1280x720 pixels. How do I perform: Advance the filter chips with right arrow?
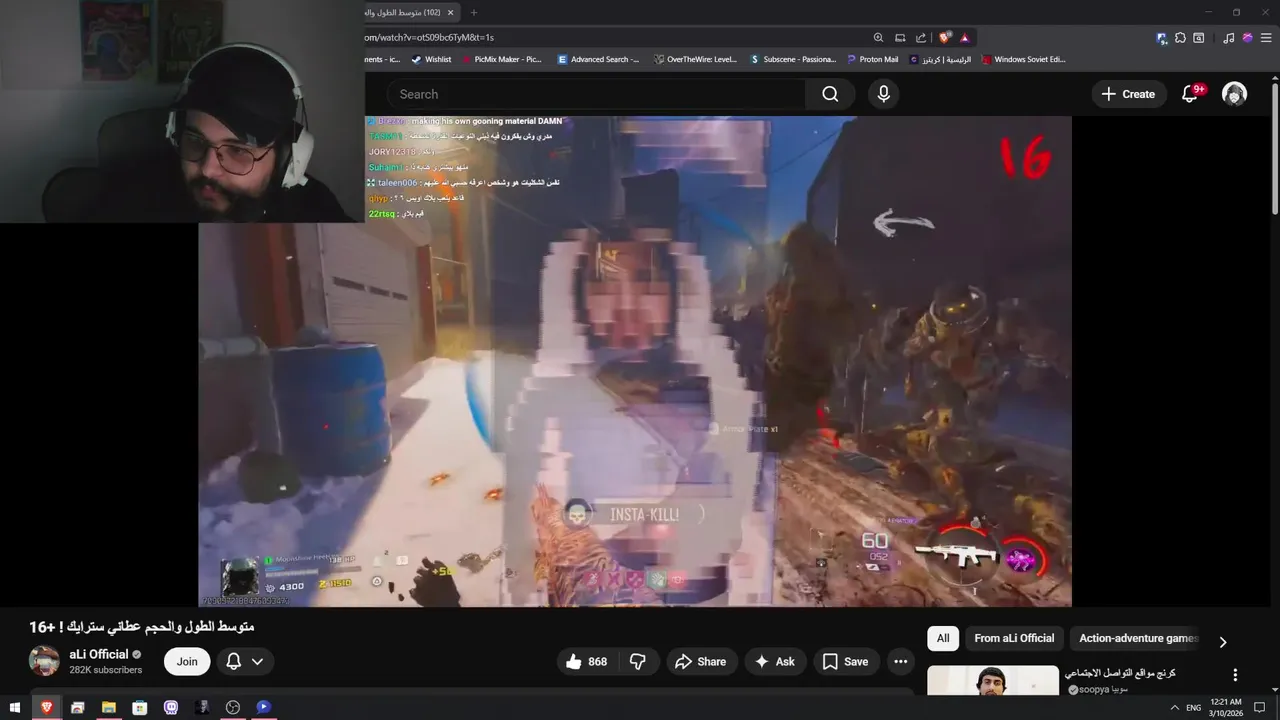tap(1222, 642)
